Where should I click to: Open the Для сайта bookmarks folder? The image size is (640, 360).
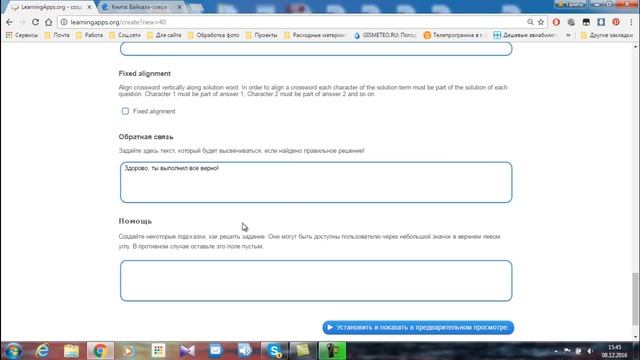(x=164, y=35)
